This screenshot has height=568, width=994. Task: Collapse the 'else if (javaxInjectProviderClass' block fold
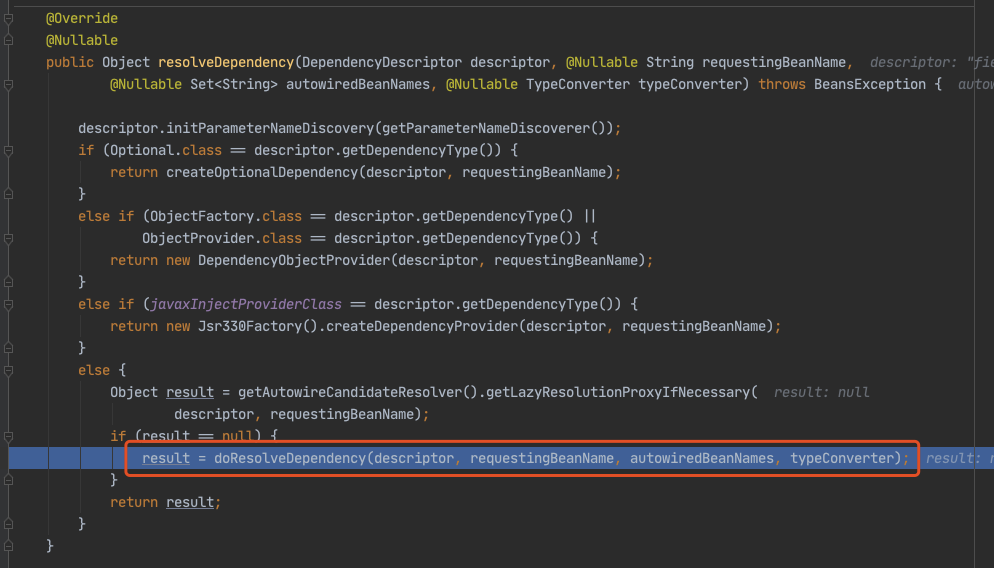pos(8,305)
